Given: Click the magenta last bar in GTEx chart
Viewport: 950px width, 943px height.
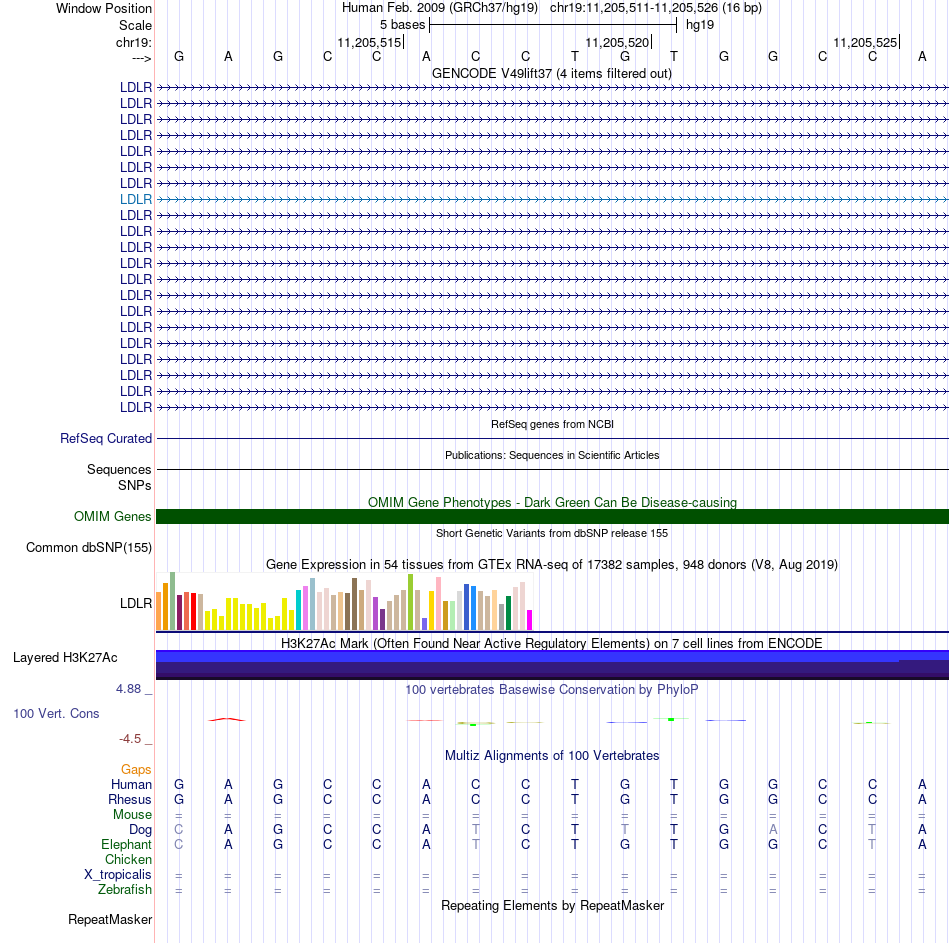Looking at the screenshot, I should coord(530,620).
